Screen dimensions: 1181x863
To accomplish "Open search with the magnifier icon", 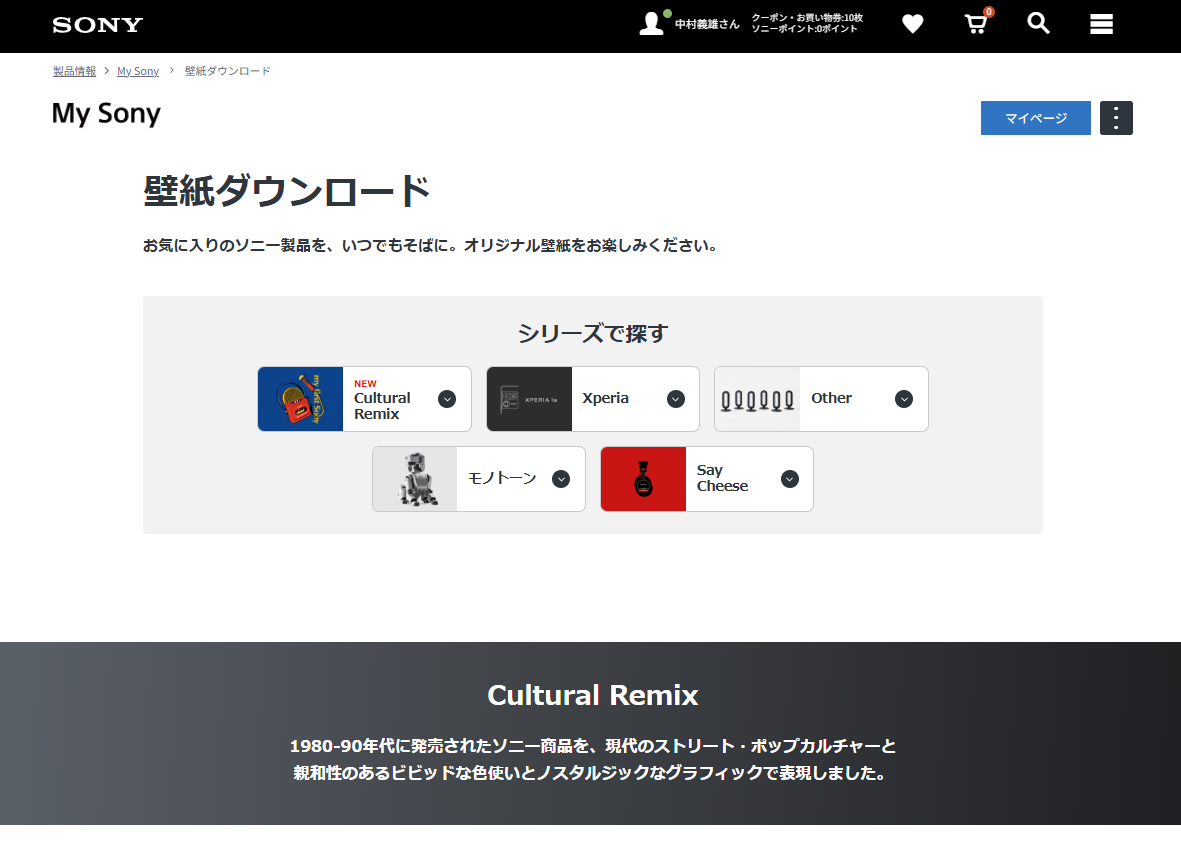I will [x=1039, y=23].
